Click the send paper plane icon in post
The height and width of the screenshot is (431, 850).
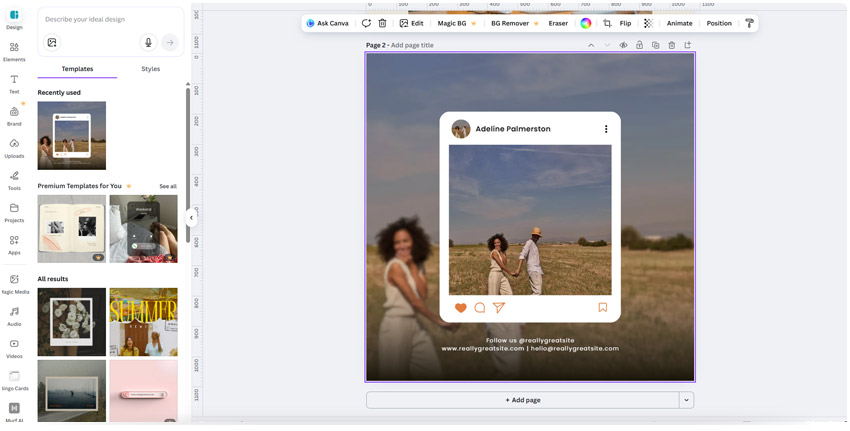(x=499, y=308)
